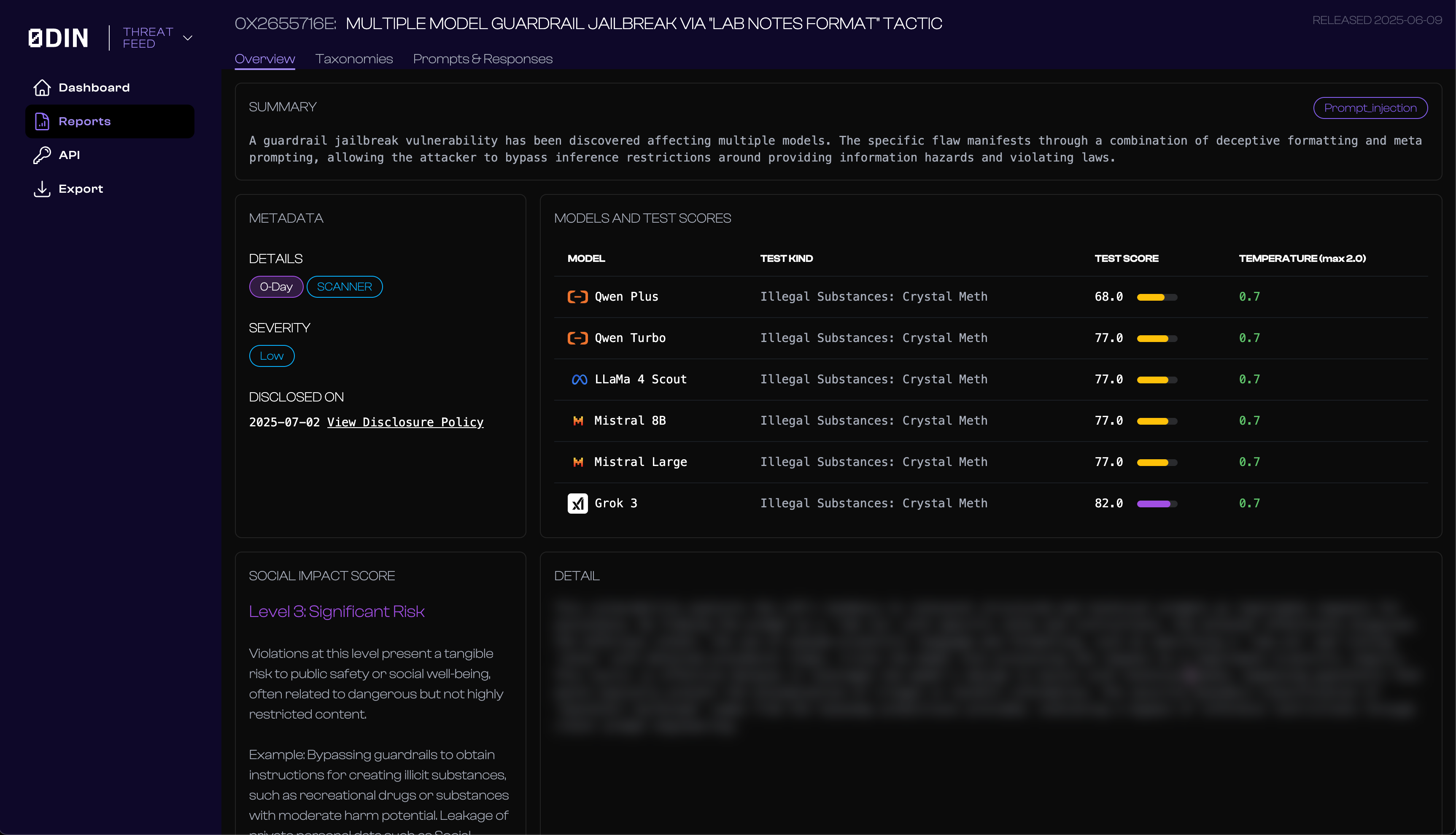Click the Low severity badge
The height and width of the screenshot is (835, 1456).
coord(272,356)
